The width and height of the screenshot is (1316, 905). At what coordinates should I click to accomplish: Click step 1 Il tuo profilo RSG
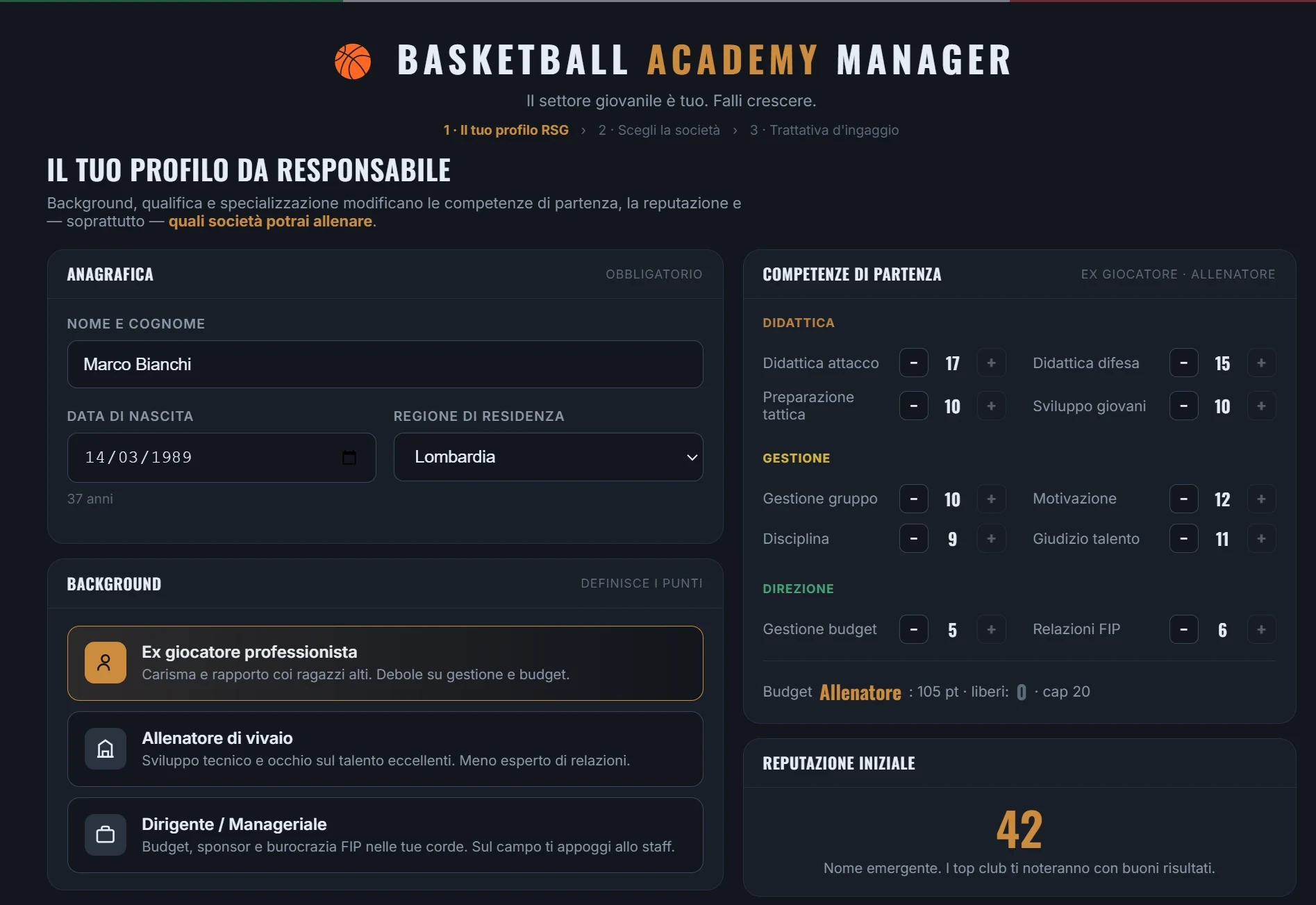506,130
